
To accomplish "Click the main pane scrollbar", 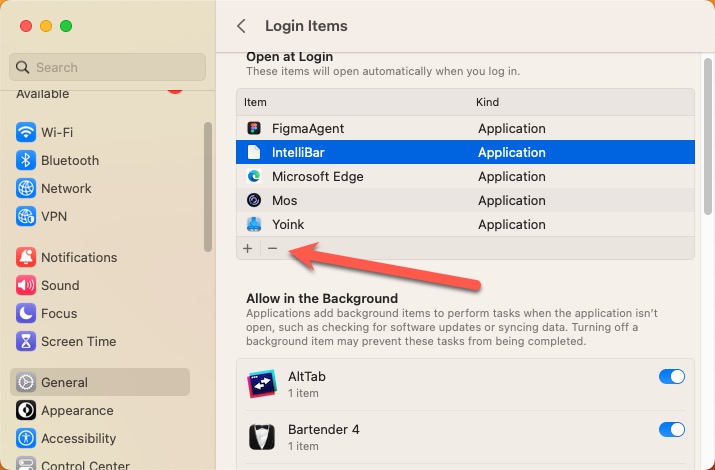I will (707, 137).
